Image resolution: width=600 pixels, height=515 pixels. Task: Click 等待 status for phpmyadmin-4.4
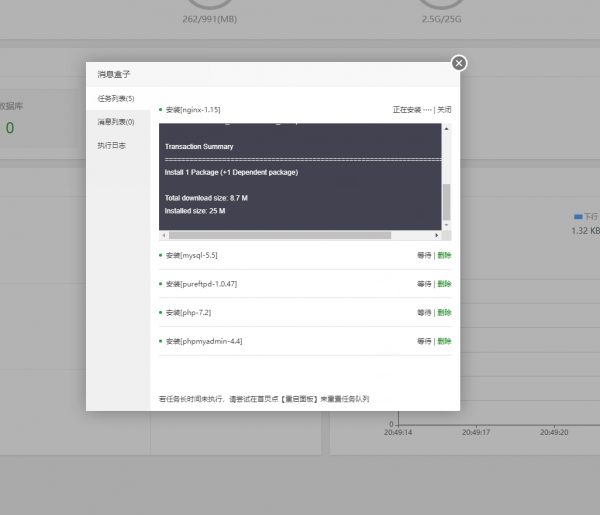click(x=424, y=341)
